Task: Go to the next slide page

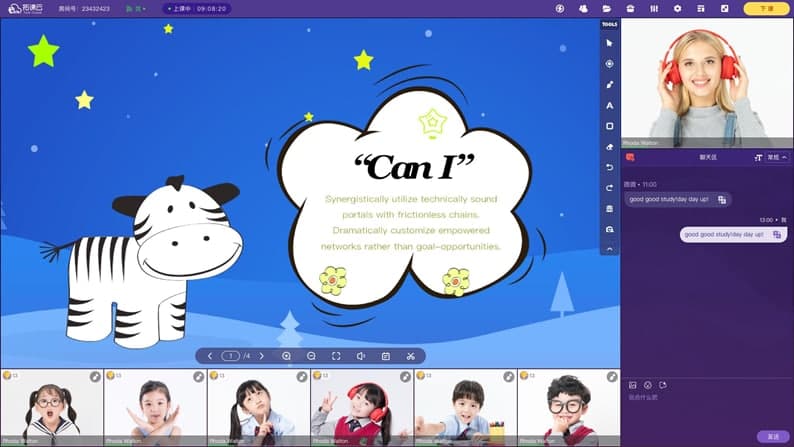Action: point(262,356)
